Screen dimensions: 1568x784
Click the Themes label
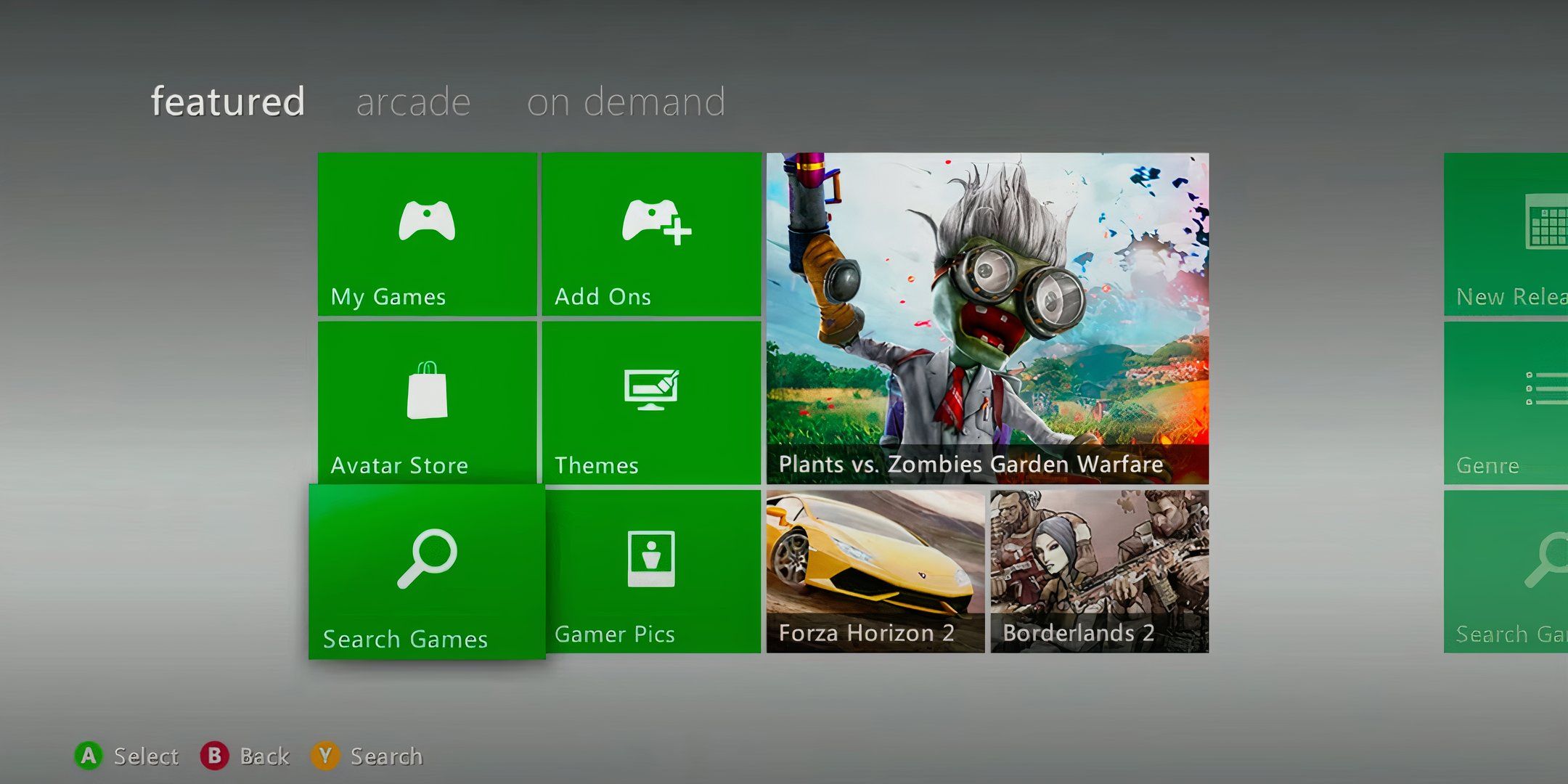click(x=597, y=465)
